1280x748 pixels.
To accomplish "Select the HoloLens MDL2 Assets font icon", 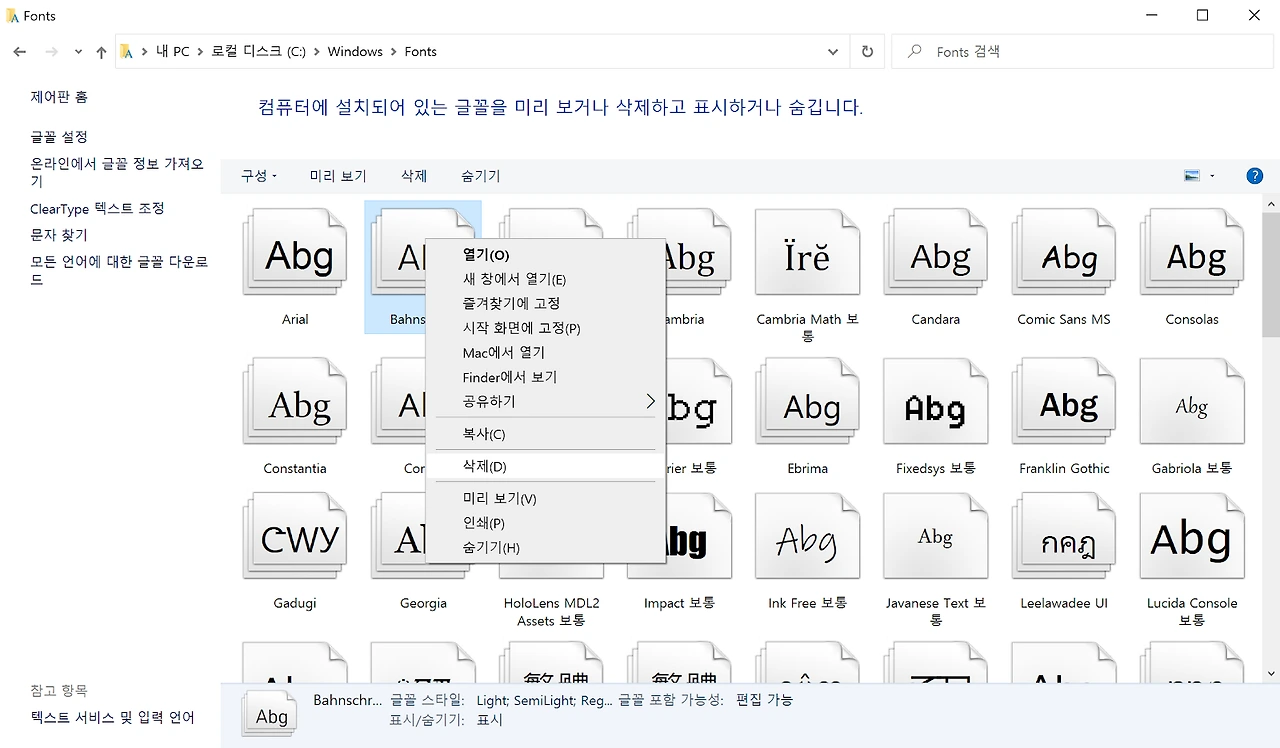I will 551,570.
